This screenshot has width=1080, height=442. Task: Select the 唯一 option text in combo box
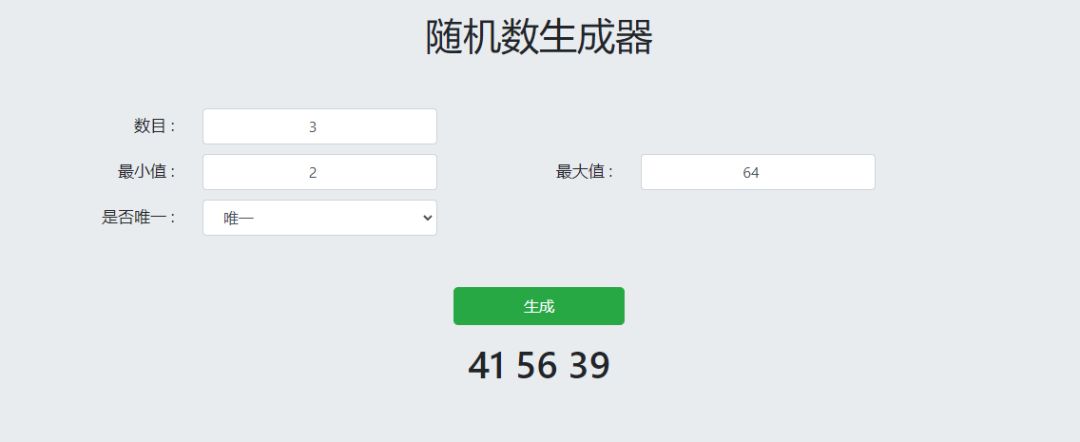tap(239, 218)
